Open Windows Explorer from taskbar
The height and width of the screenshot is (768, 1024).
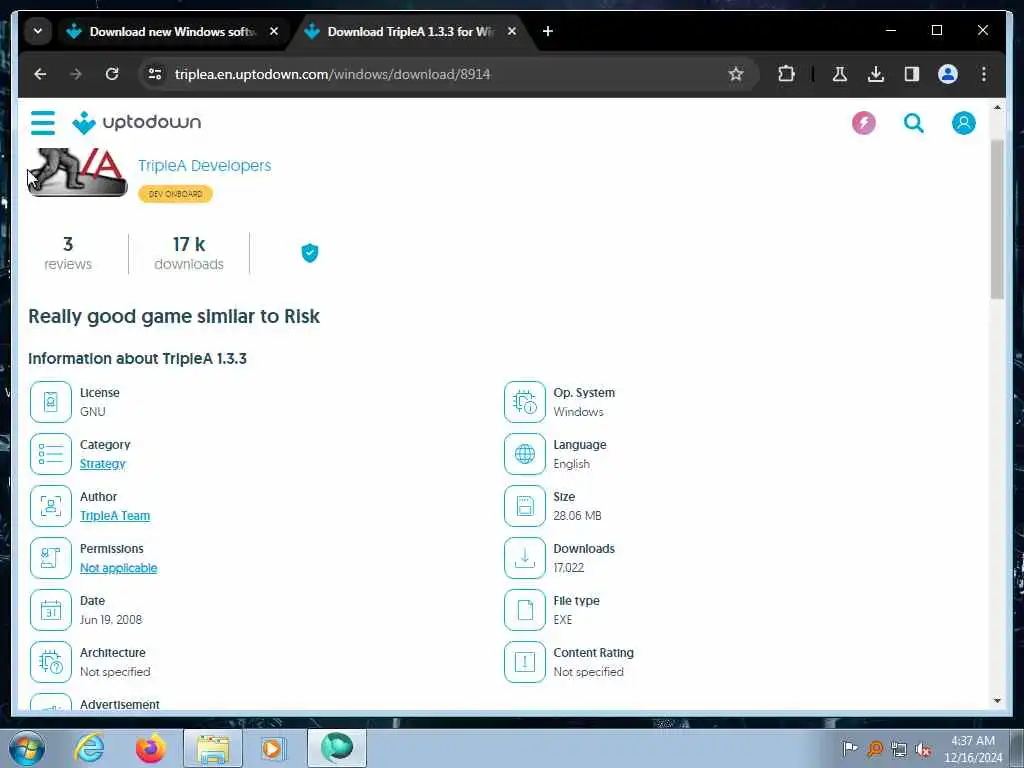[x=213, y=748]
